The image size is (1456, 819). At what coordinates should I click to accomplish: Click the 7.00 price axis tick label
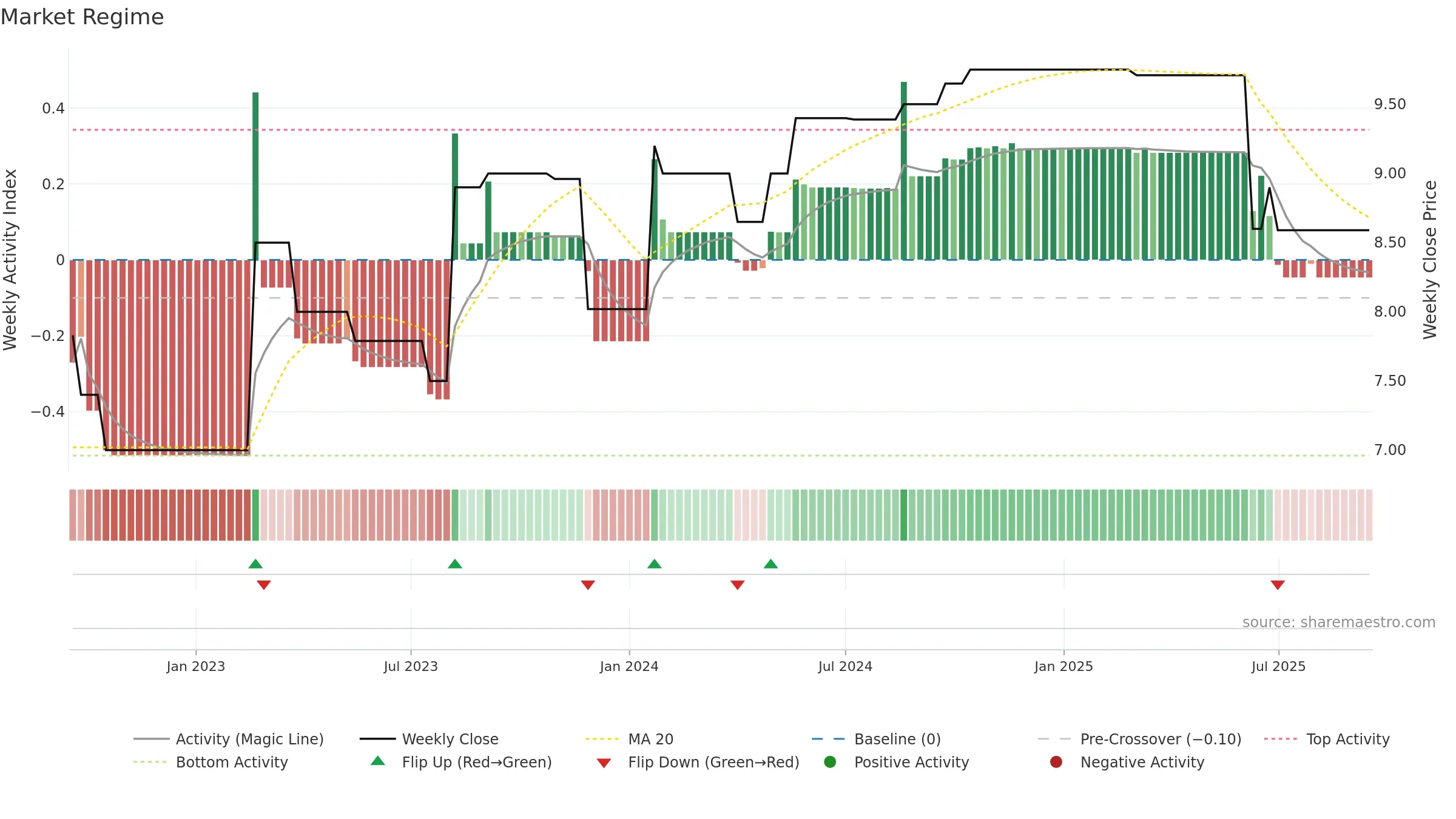(x=1390, y=450)
